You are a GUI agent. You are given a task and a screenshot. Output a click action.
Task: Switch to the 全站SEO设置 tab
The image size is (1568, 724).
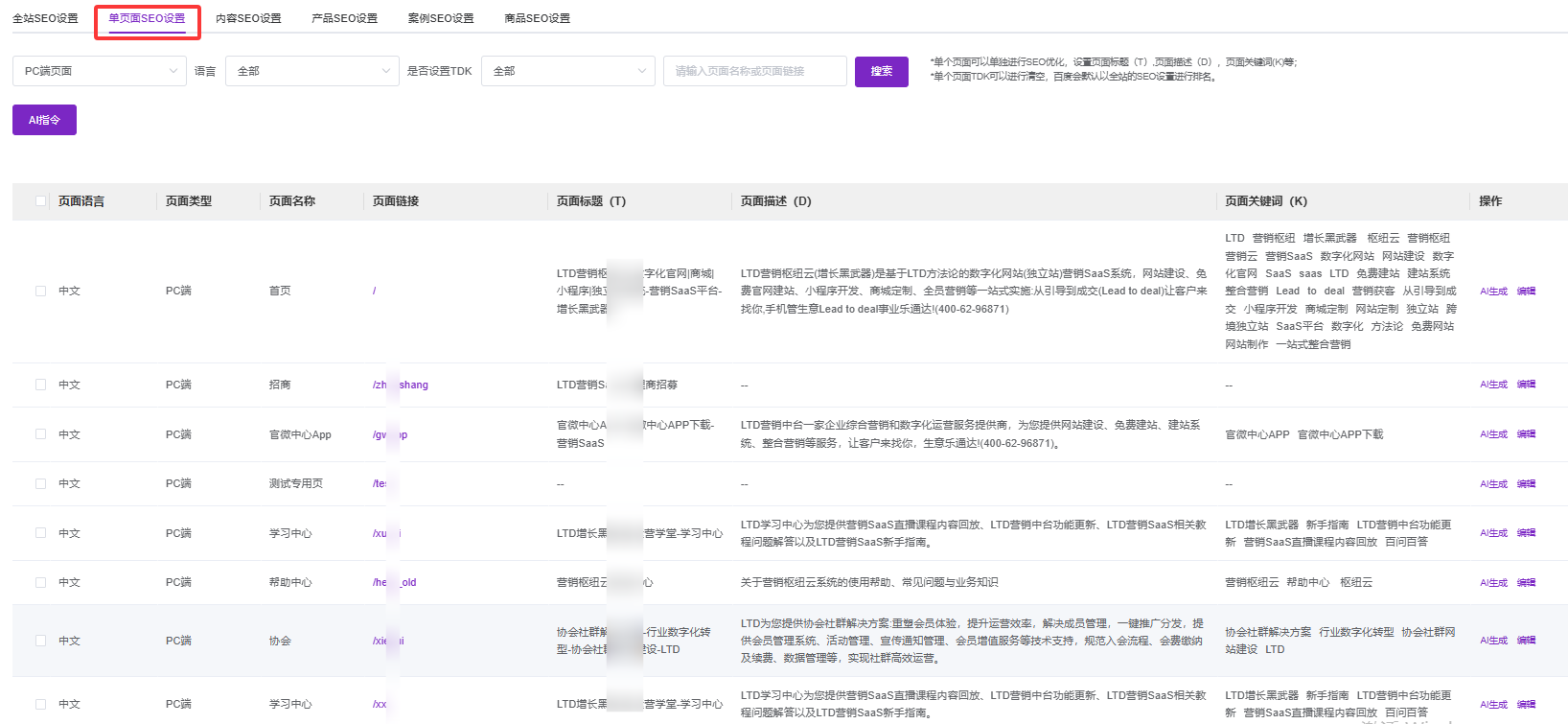45,18
